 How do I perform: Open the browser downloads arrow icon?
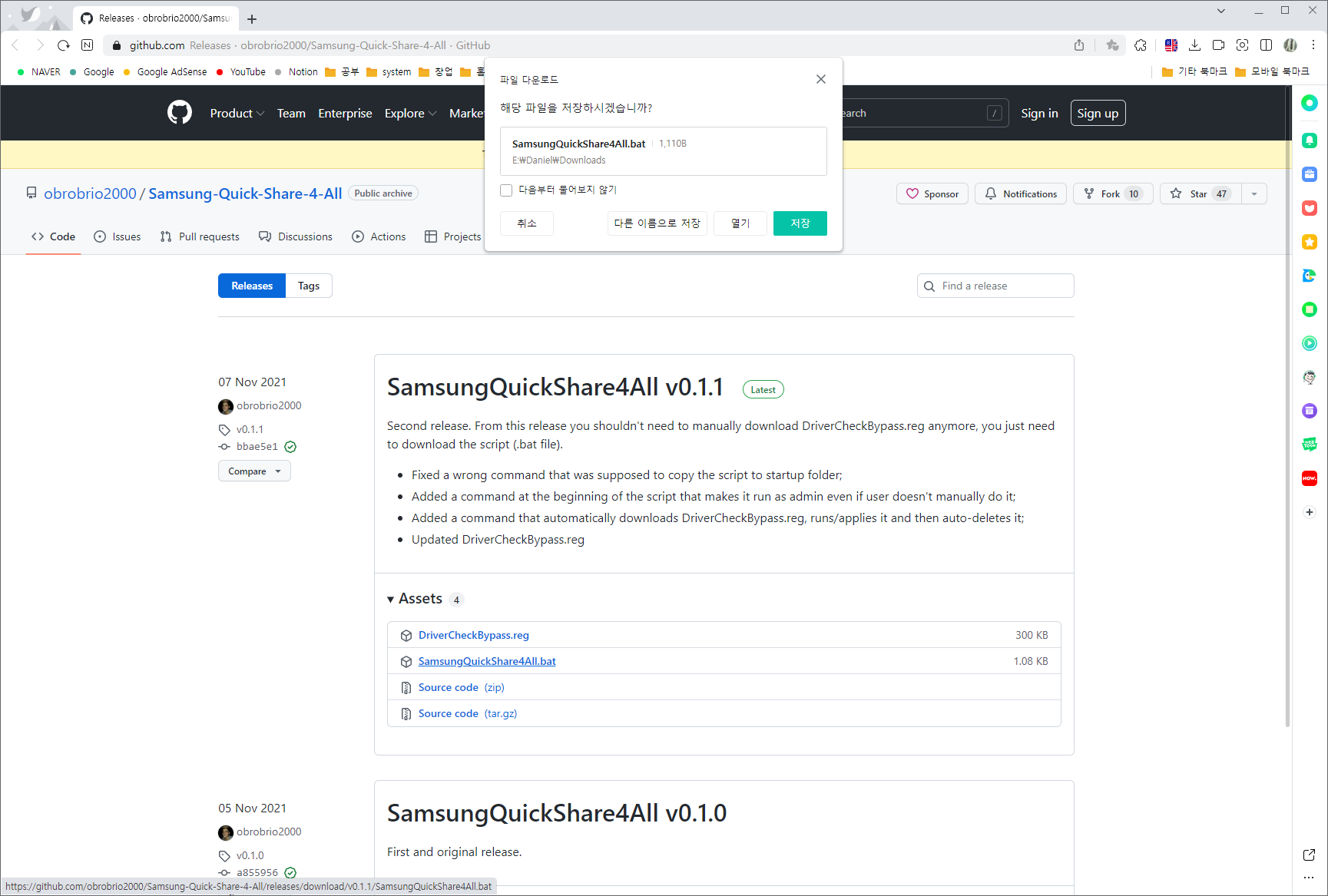click(x=1194, y=45)
